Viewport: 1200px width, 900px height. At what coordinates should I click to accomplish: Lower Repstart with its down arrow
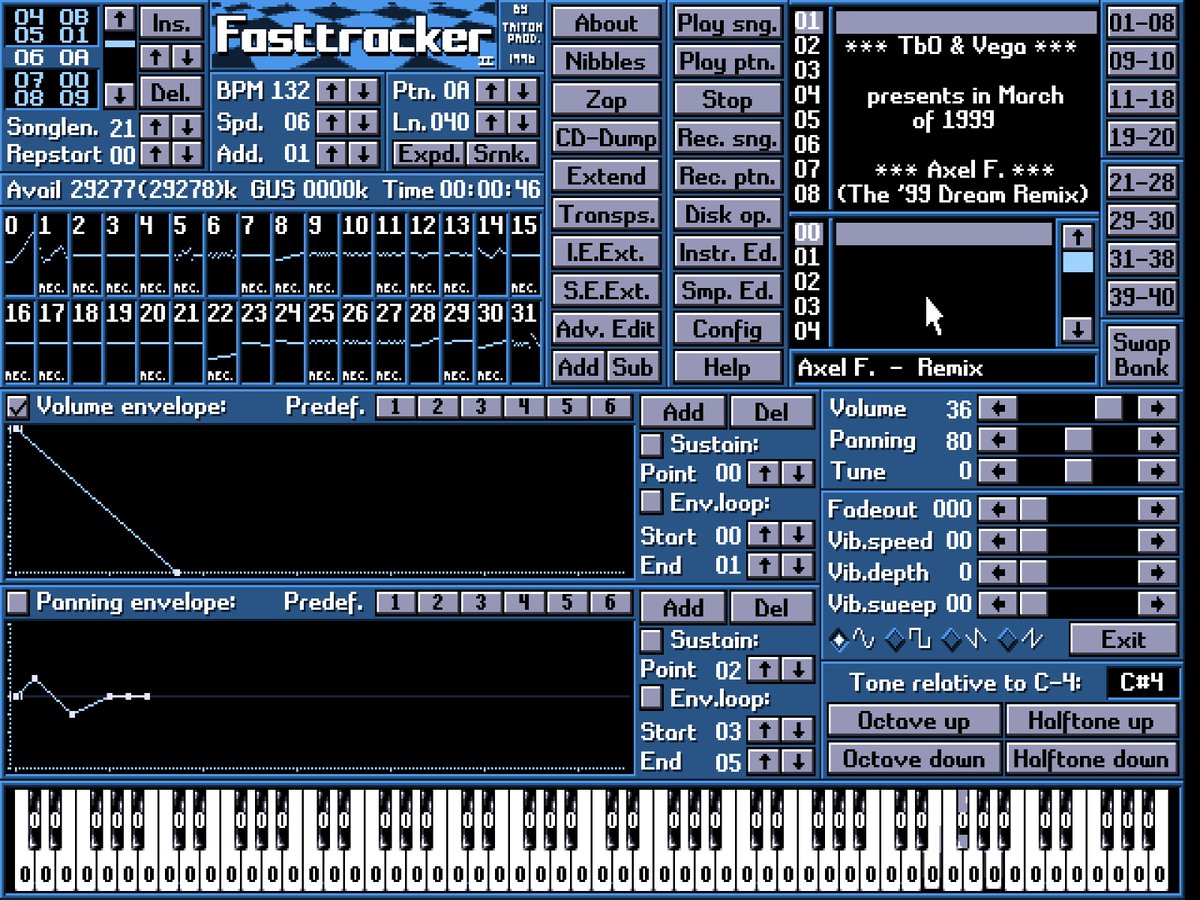point(186,154)
